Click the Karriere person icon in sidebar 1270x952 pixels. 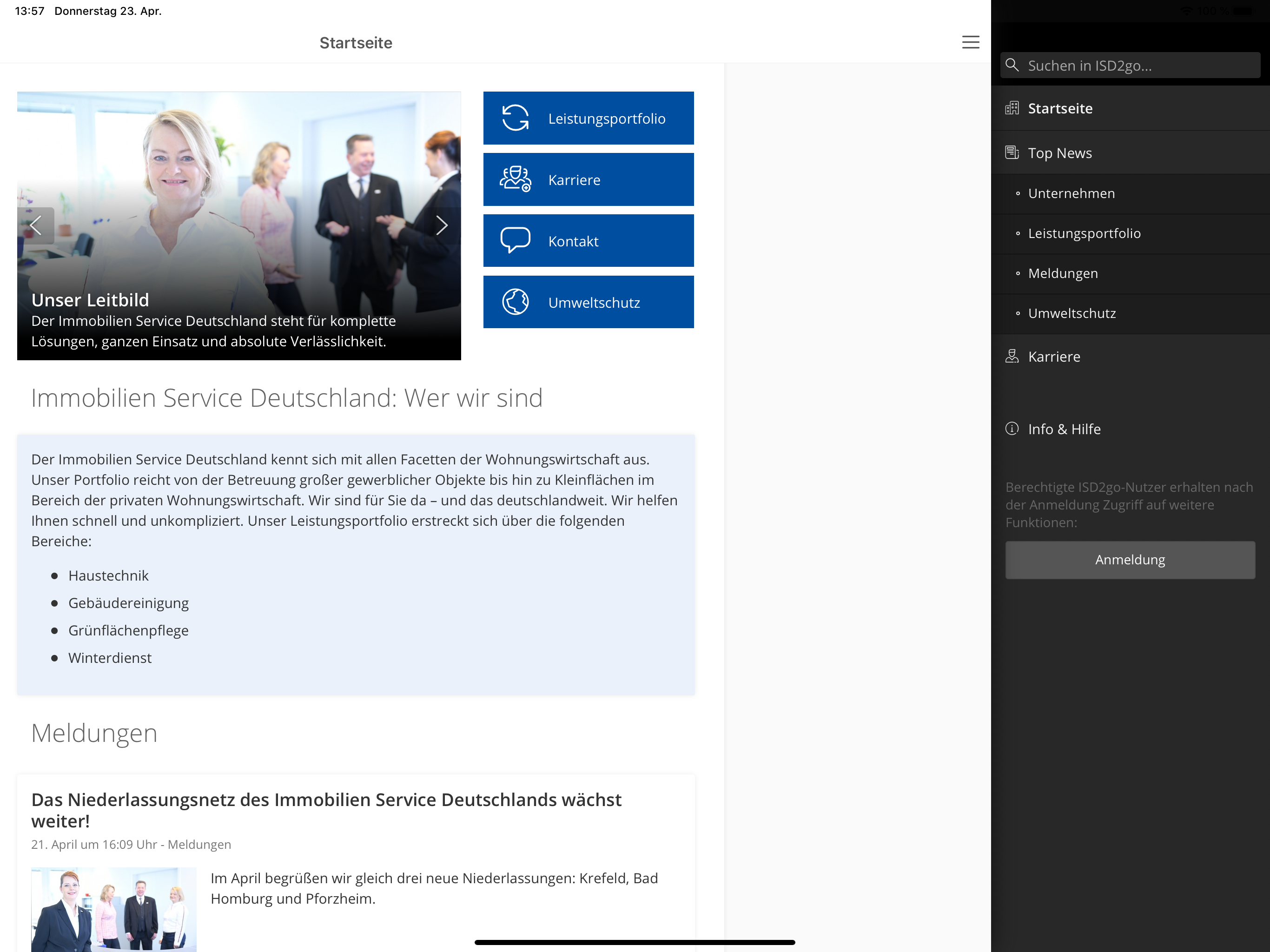pos(1012,357)
